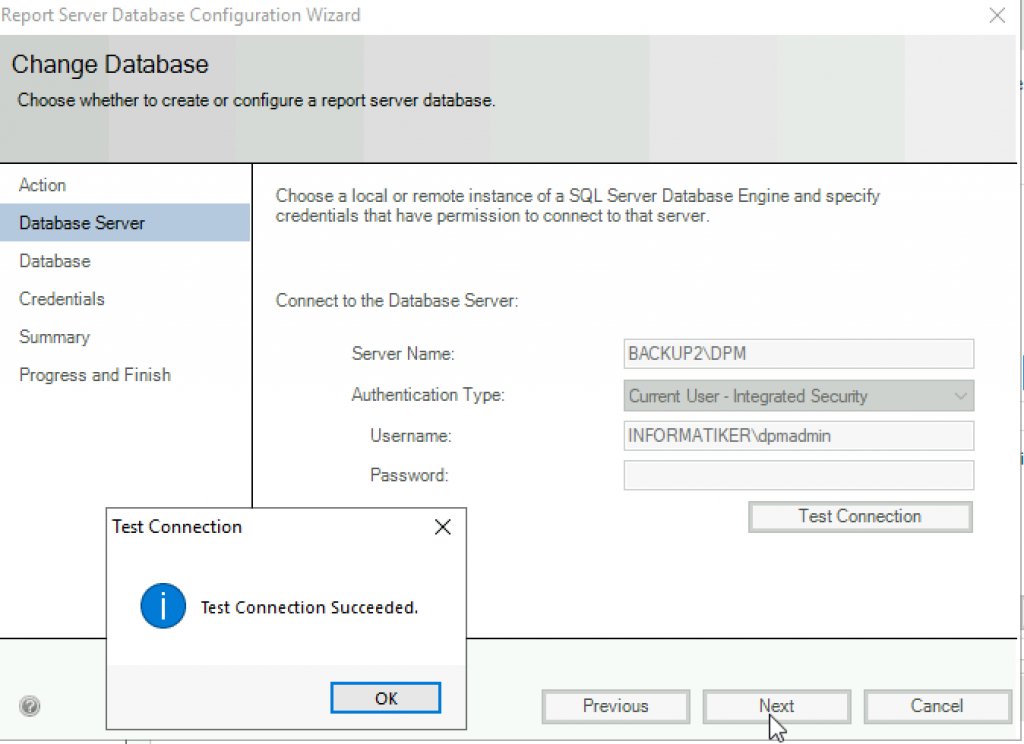Click the blue information icon in Test Connection dialog
The height and width of the screenshot is (744, 1024).
pyautogui.click(x=163, y=606)
